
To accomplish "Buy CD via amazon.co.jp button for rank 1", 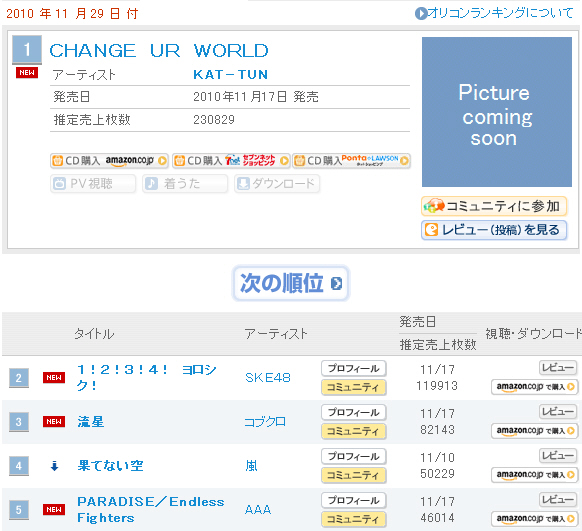I will pyautogui.click(x=109, y=161).
